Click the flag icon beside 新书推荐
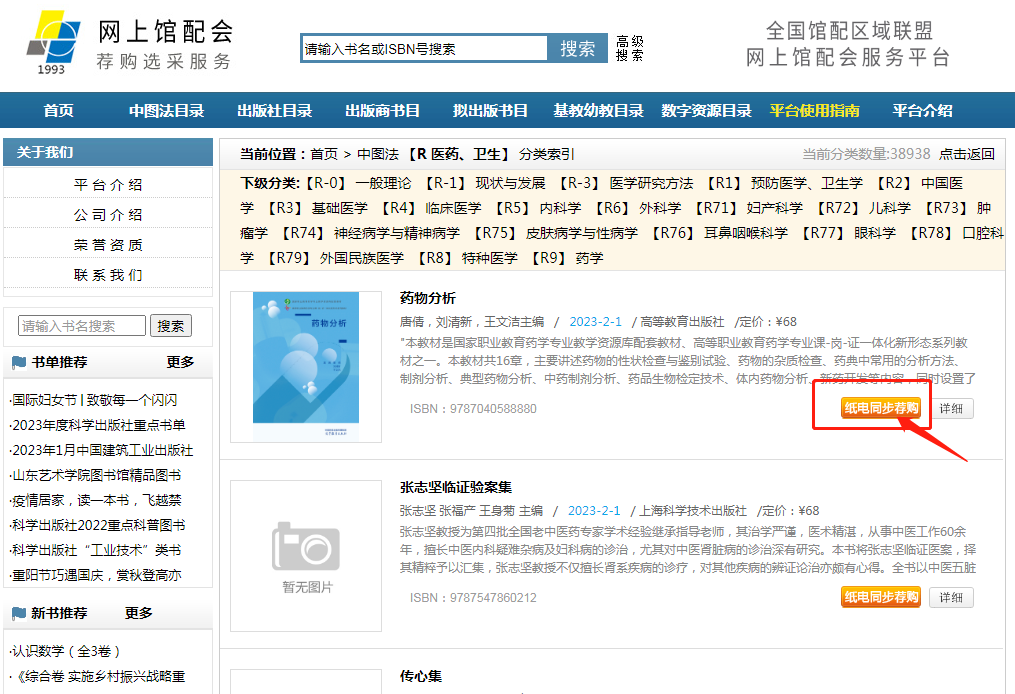Viewport: 1015px width, 694px height. pyautogui.click(x=19, y=613)
